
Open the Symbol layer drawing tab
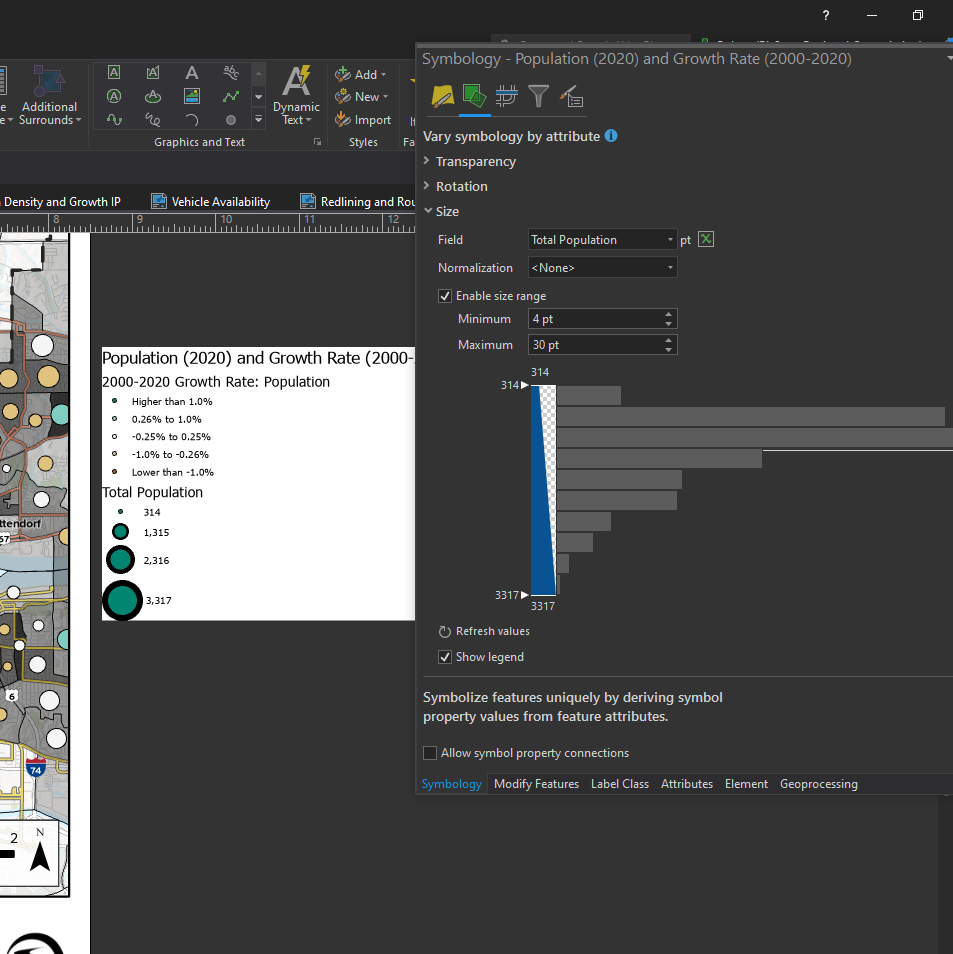coord(506,96)
